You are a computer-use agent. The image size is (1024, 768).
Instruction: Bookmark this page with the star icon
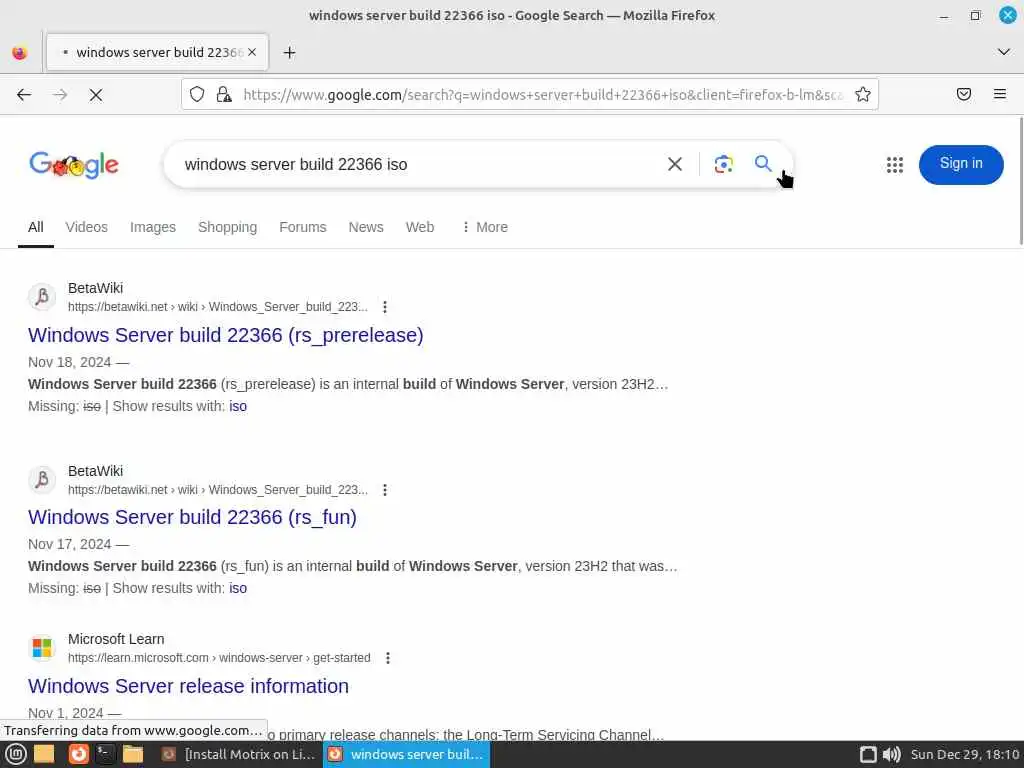(x=863, y=95)
